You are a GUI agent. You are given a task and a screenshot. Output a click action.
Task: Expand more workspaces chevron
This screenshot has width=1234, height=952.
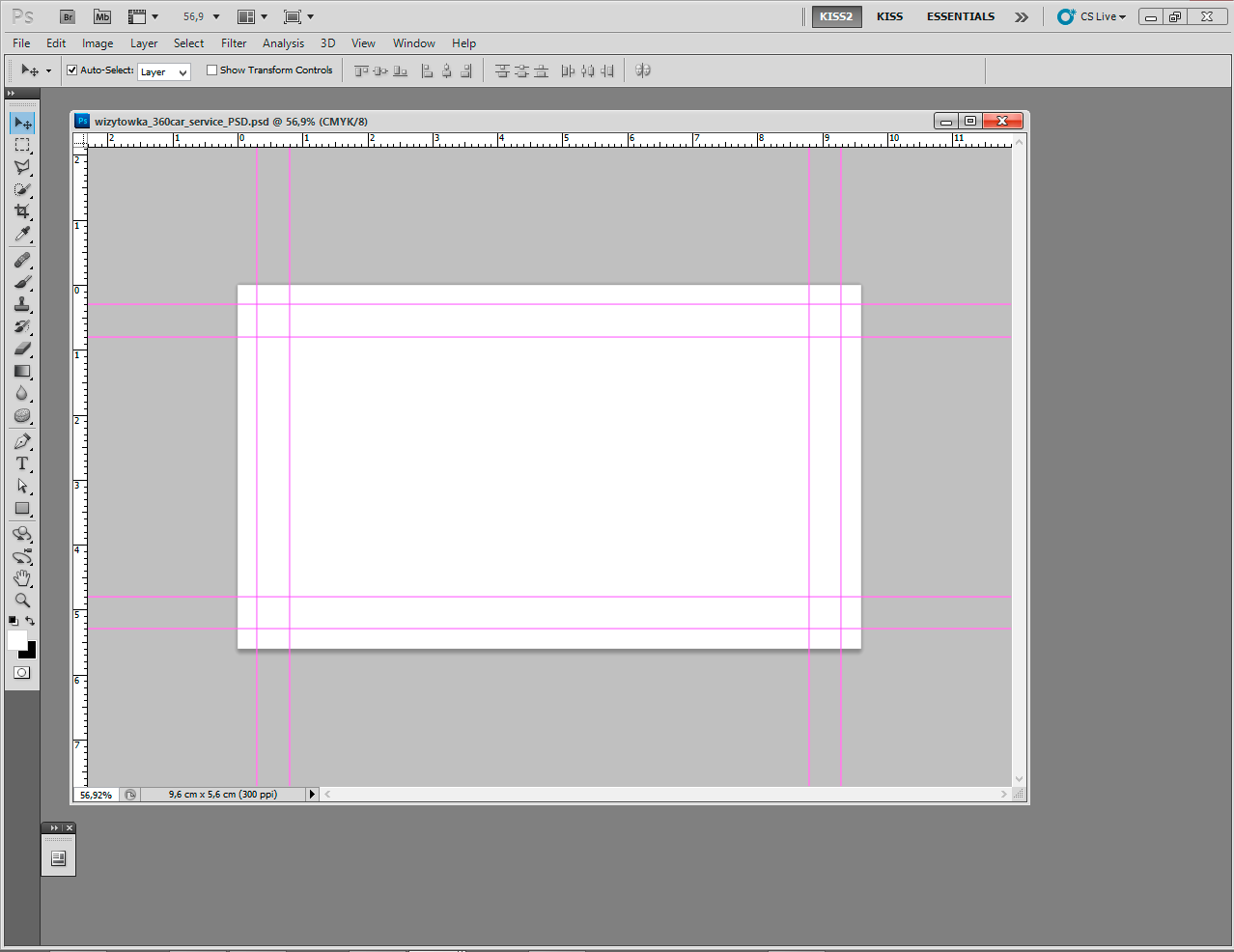[x=1021, y=16]
